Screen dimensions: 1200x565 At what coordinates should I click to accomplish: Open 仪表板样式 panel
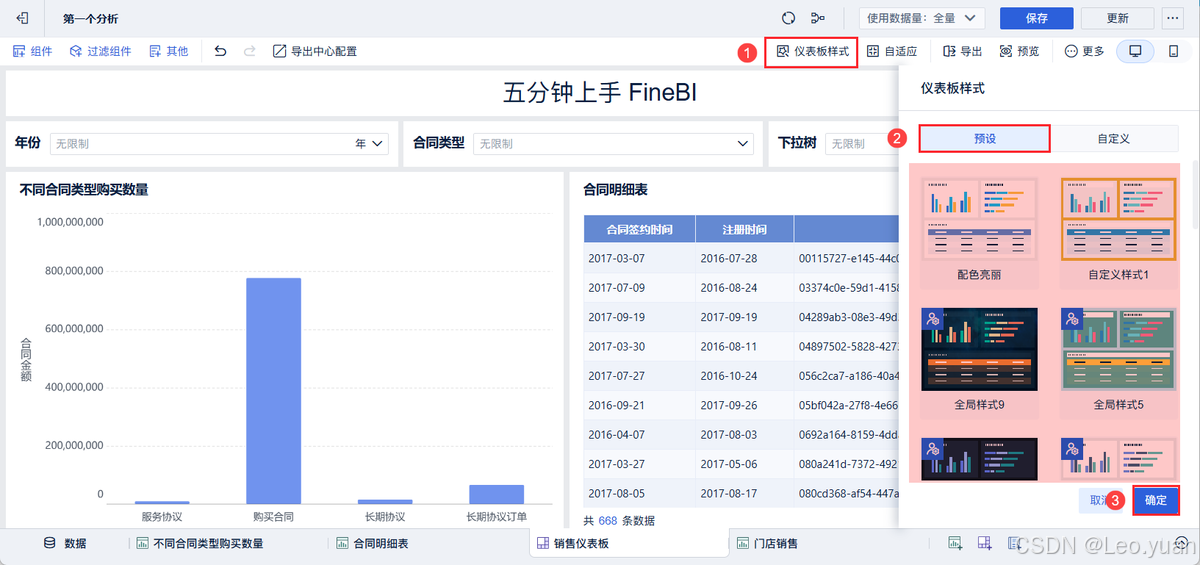point(811,51)
